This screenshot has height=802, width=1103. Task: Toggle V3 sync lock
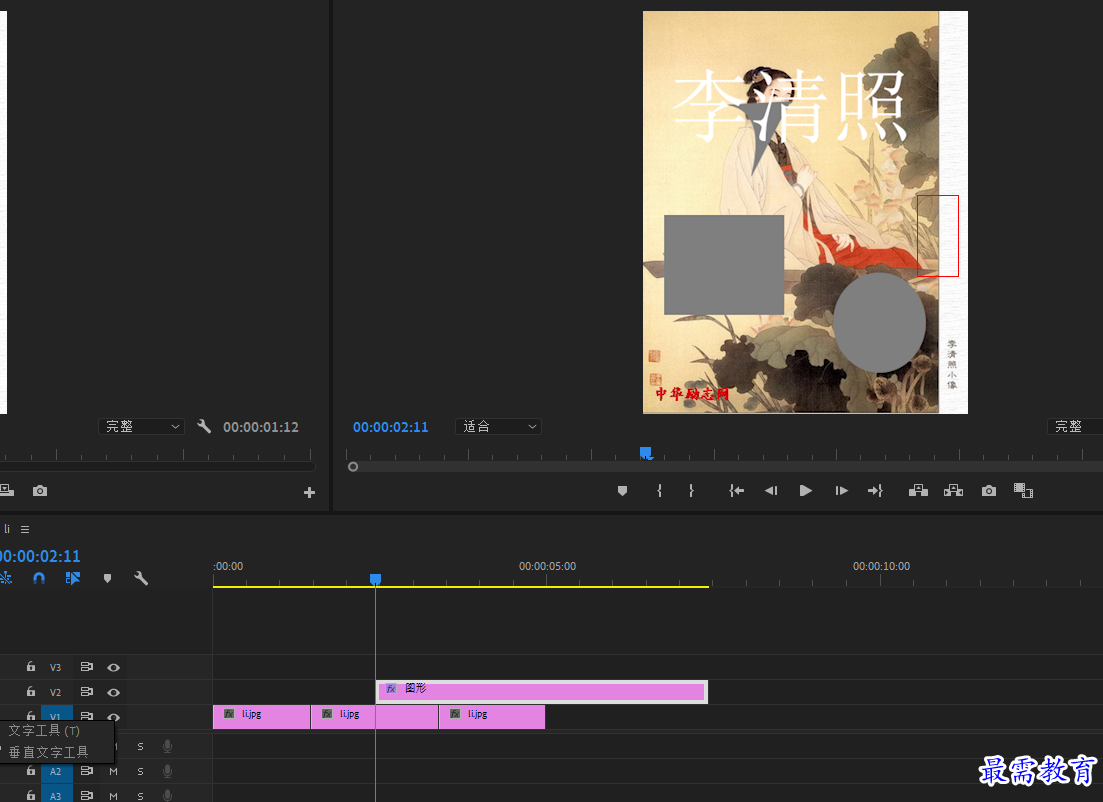87,666
